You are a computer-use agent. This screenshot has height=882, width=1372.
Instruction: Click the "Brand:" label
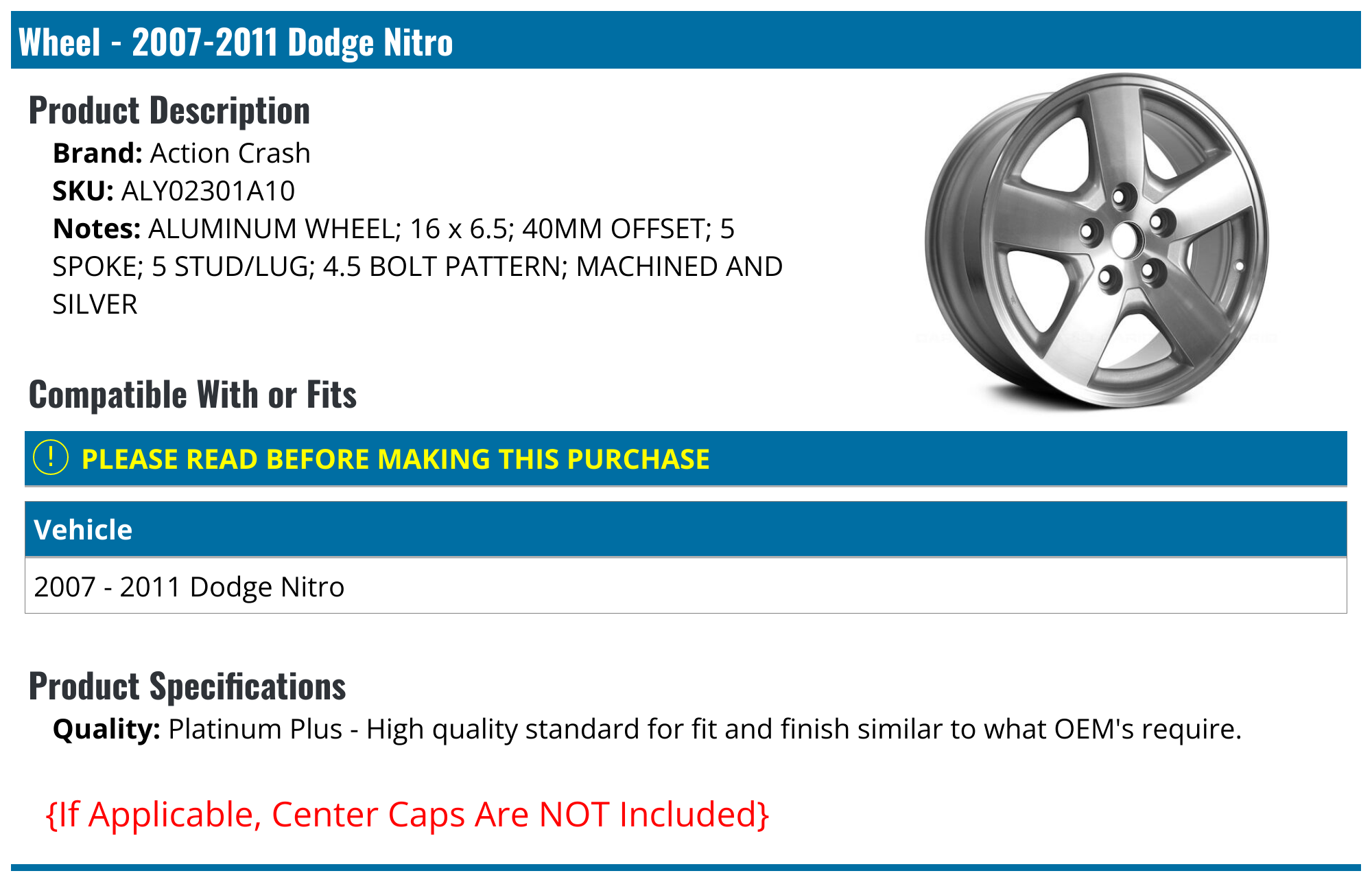(97, 153)
